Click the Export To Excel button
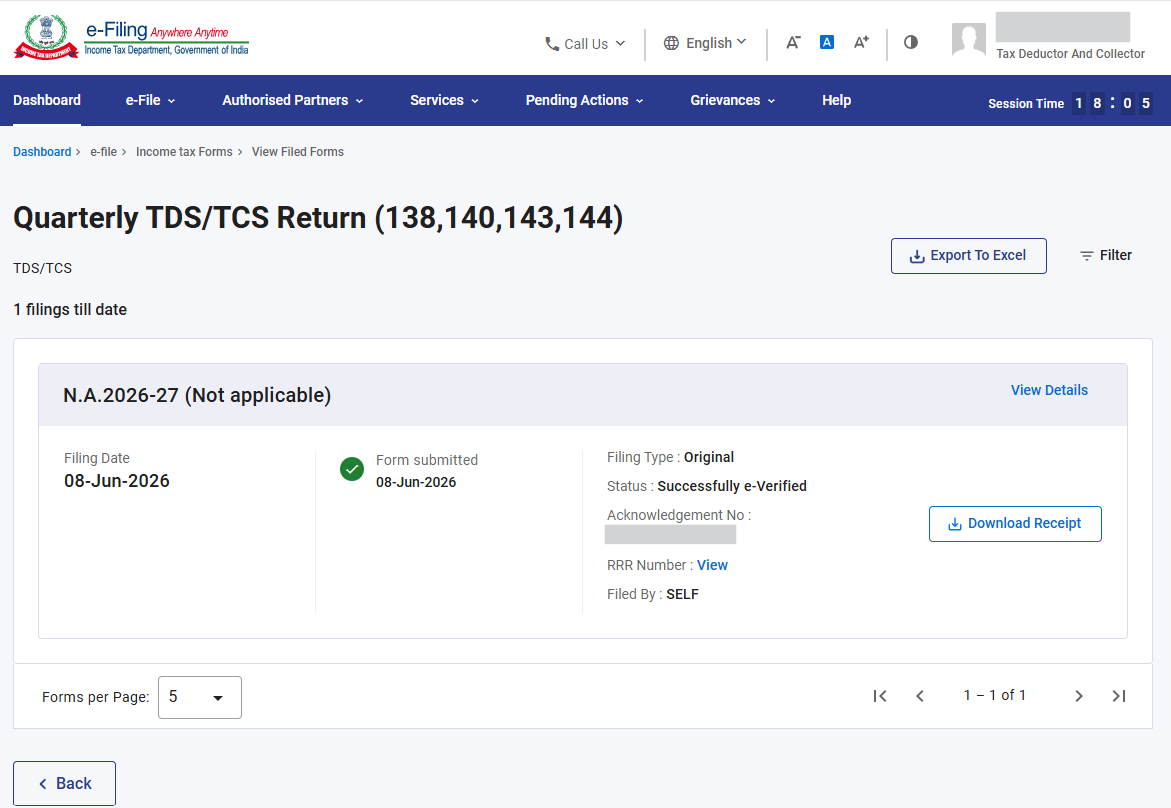This screenshot has height=808, width=1171. click(x=969, y=256)
